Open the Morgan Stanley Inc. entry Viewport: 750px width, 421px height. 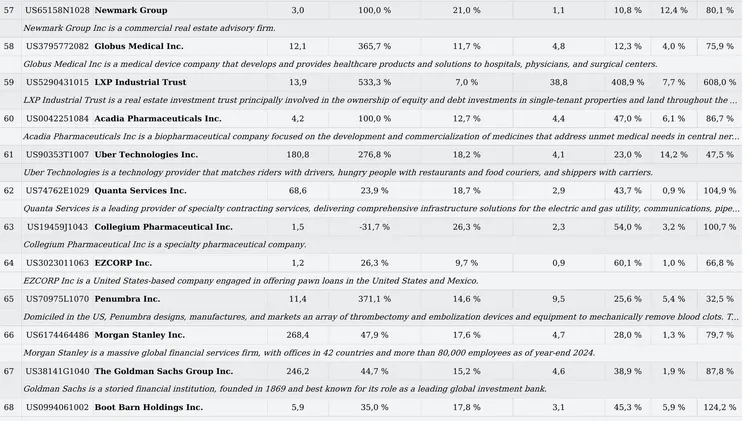tap(140, 335)
